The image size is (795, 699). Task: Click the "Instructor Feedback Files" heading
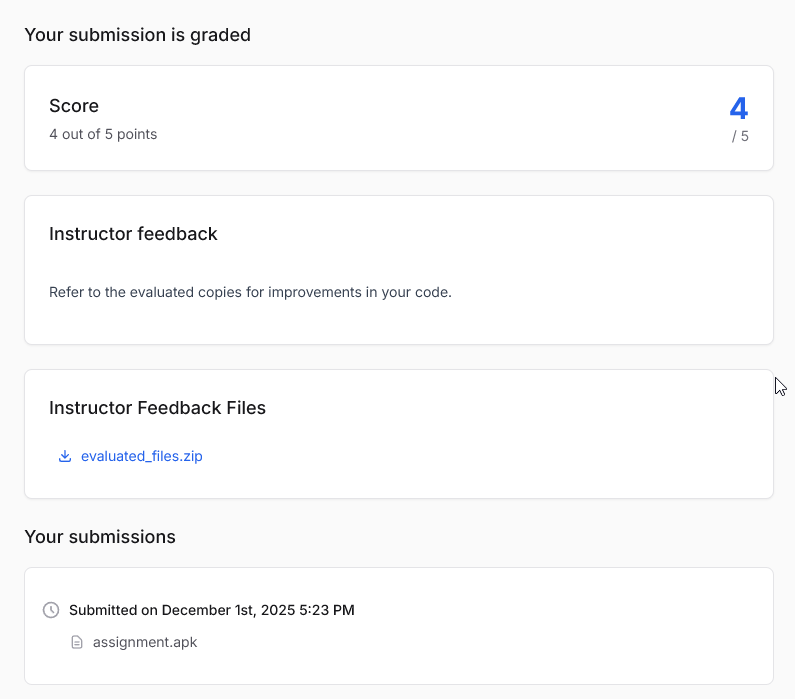point(157,408)
